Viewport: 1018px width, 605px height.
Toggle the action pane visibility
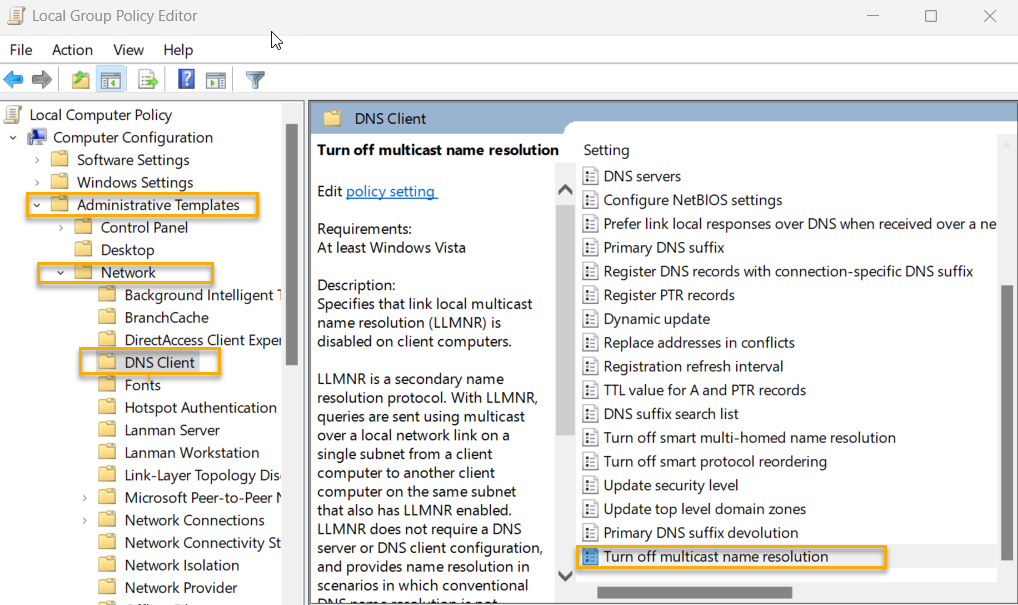tap(216, 79)
